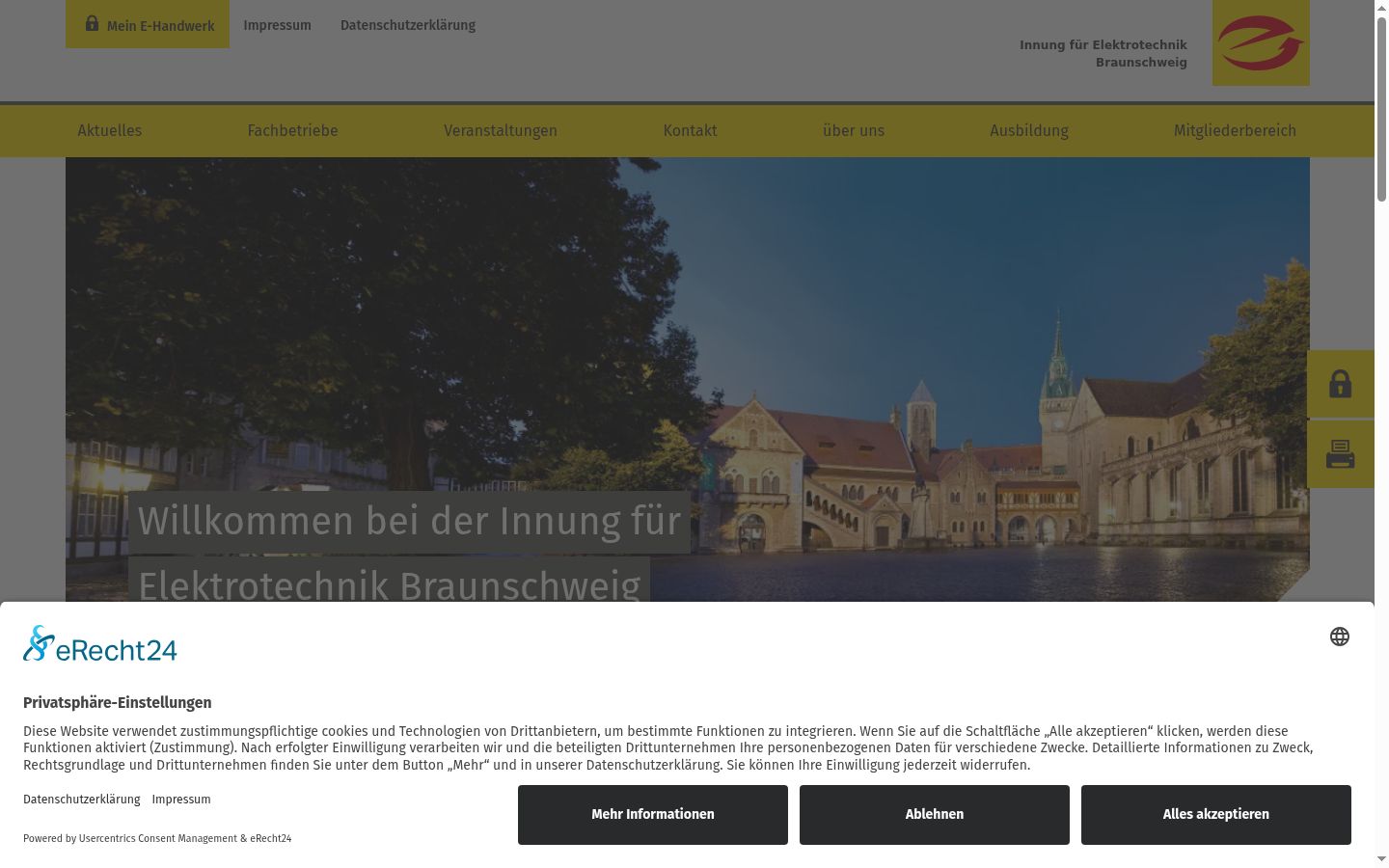
Task: Open Datenschutzerklärung link in consent banner
Action: [82, 800]
